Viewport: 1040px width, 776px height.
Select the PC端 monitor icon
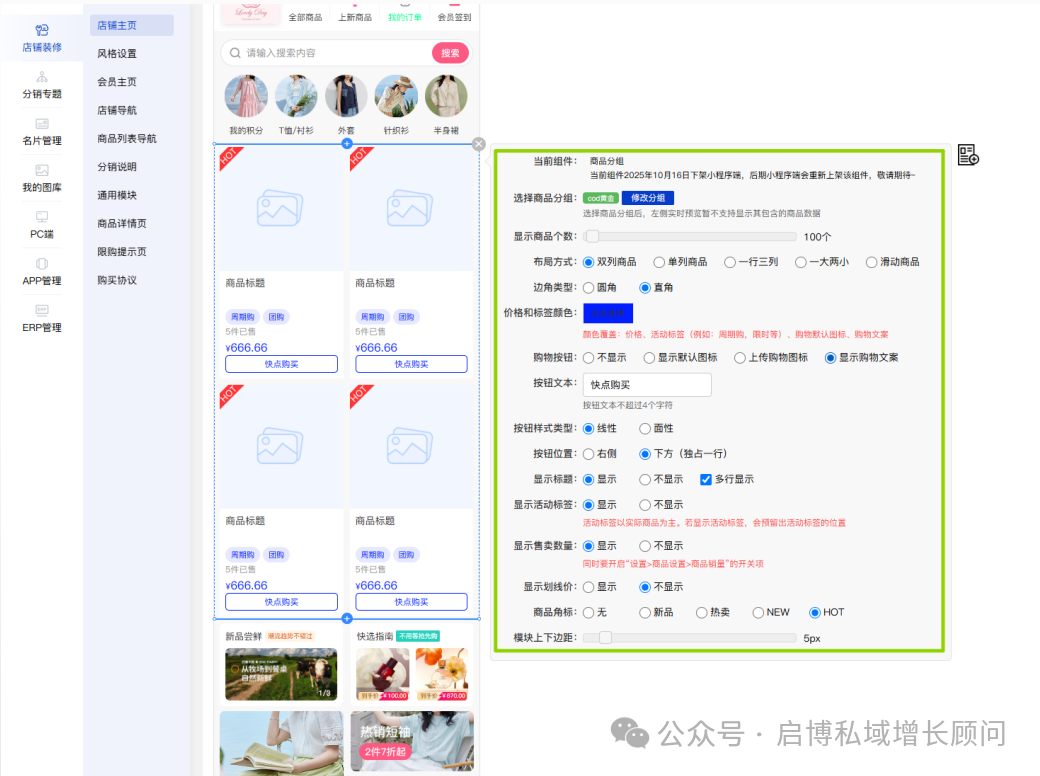pyautogui.click(x=42, y=217)
